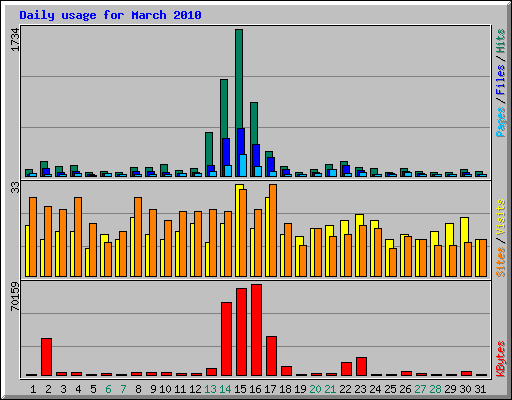This screenshot has height=400, width=512.
Task: Click the cyan Pages bar for day 15
Action: click(243, 165)
